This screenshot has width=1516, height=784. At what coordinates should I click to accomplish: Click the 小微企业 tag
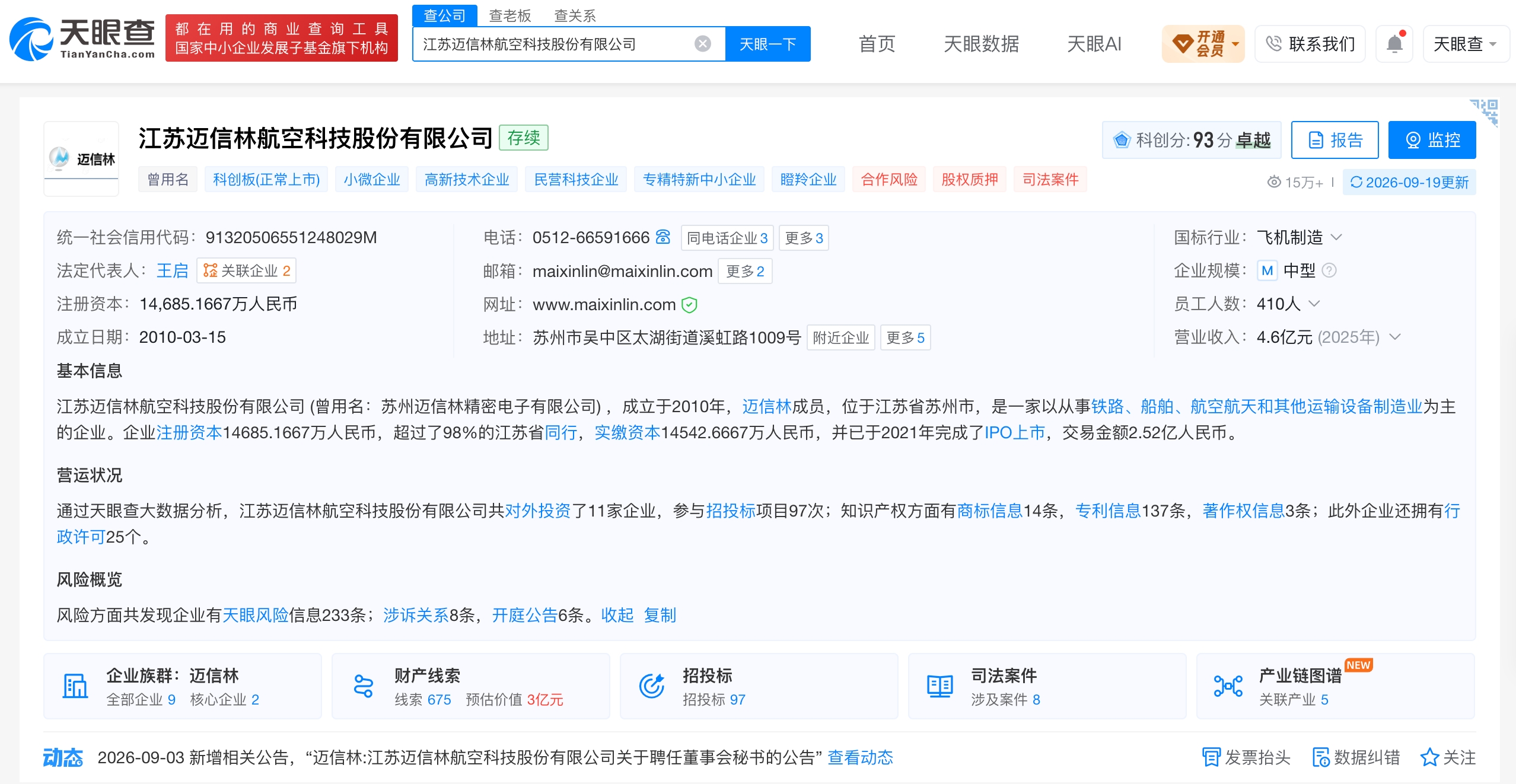pyautogui.click(x=372, y=179)
